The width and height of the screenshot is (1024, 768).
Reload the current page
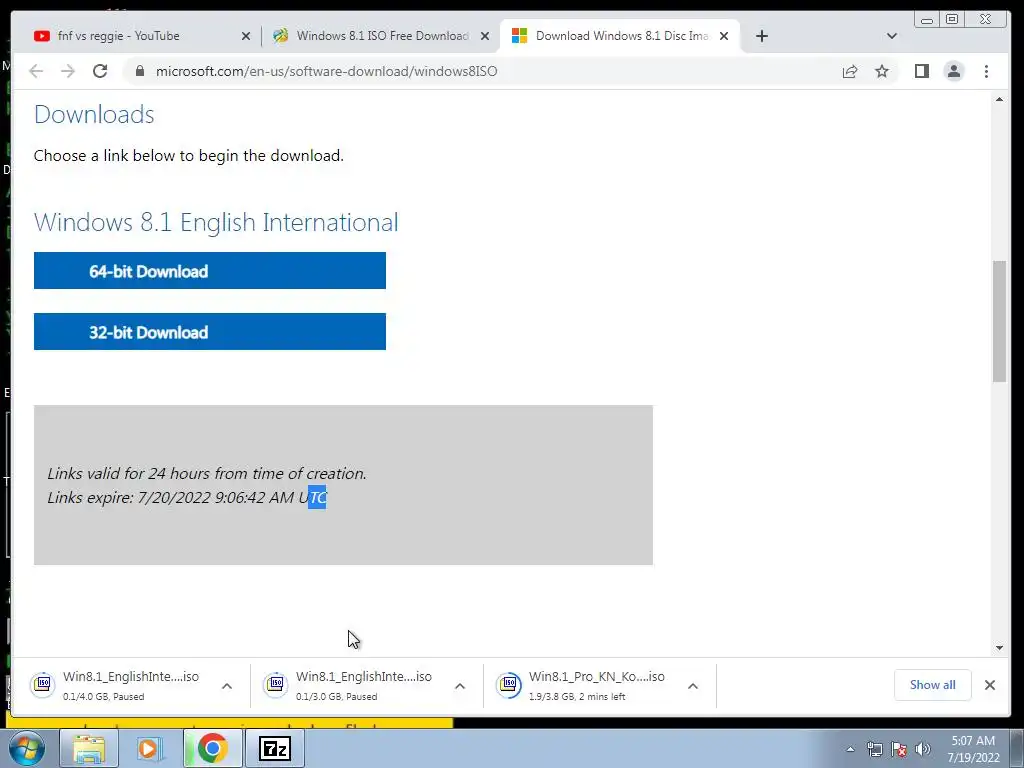[x=100, y=71]
